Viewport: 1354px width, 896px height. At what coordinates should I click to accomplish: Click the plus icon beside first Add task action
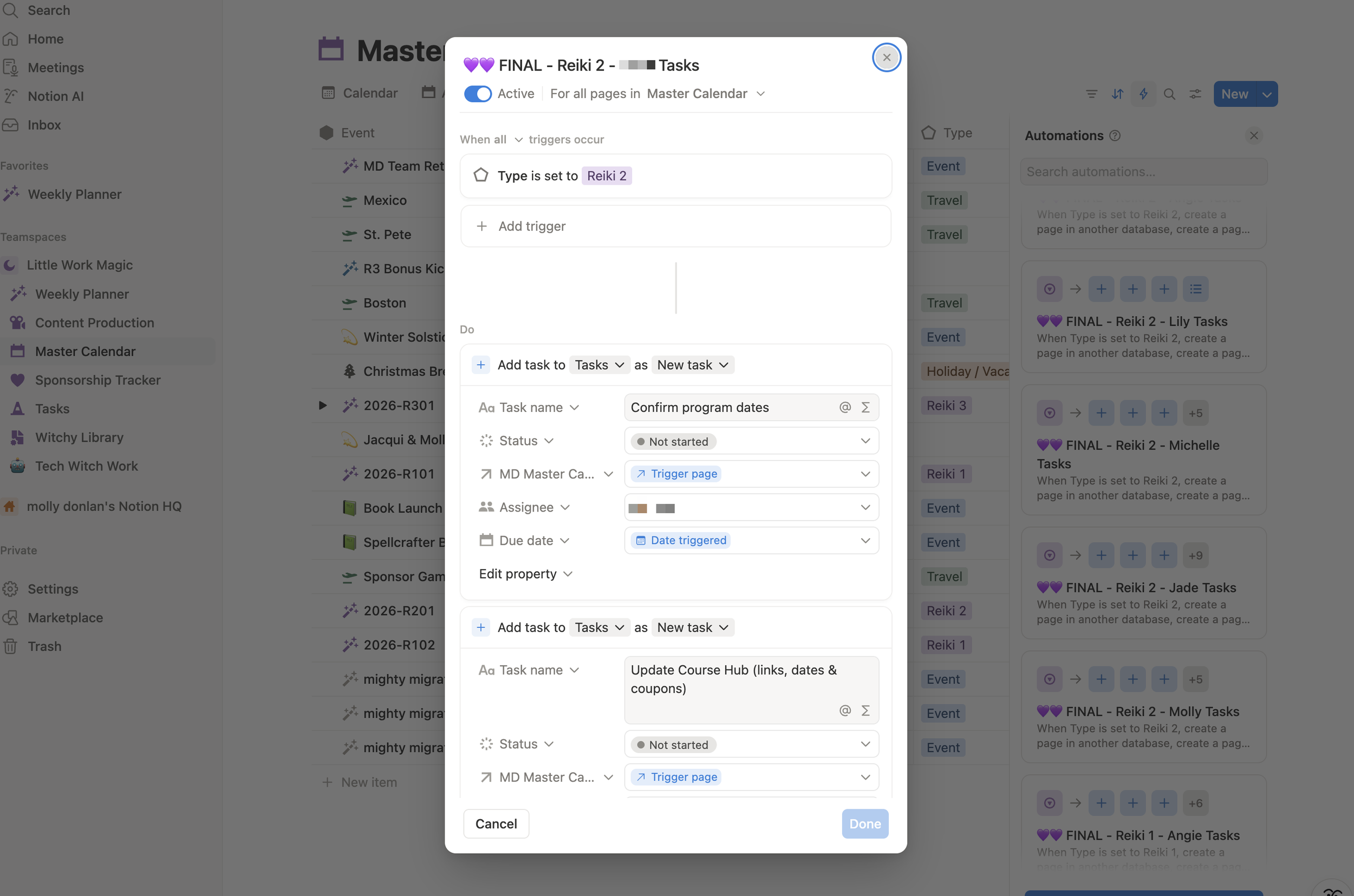click(x=481, y=365)
